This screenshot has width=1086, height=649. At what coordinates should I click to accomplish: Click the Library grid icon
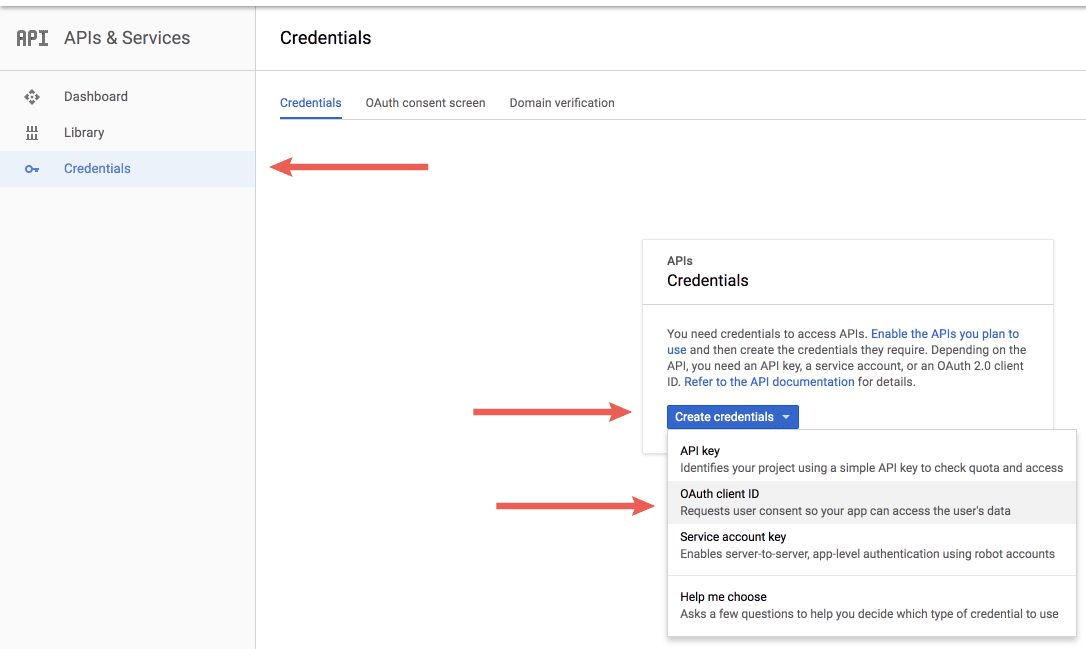coord(32,132)
